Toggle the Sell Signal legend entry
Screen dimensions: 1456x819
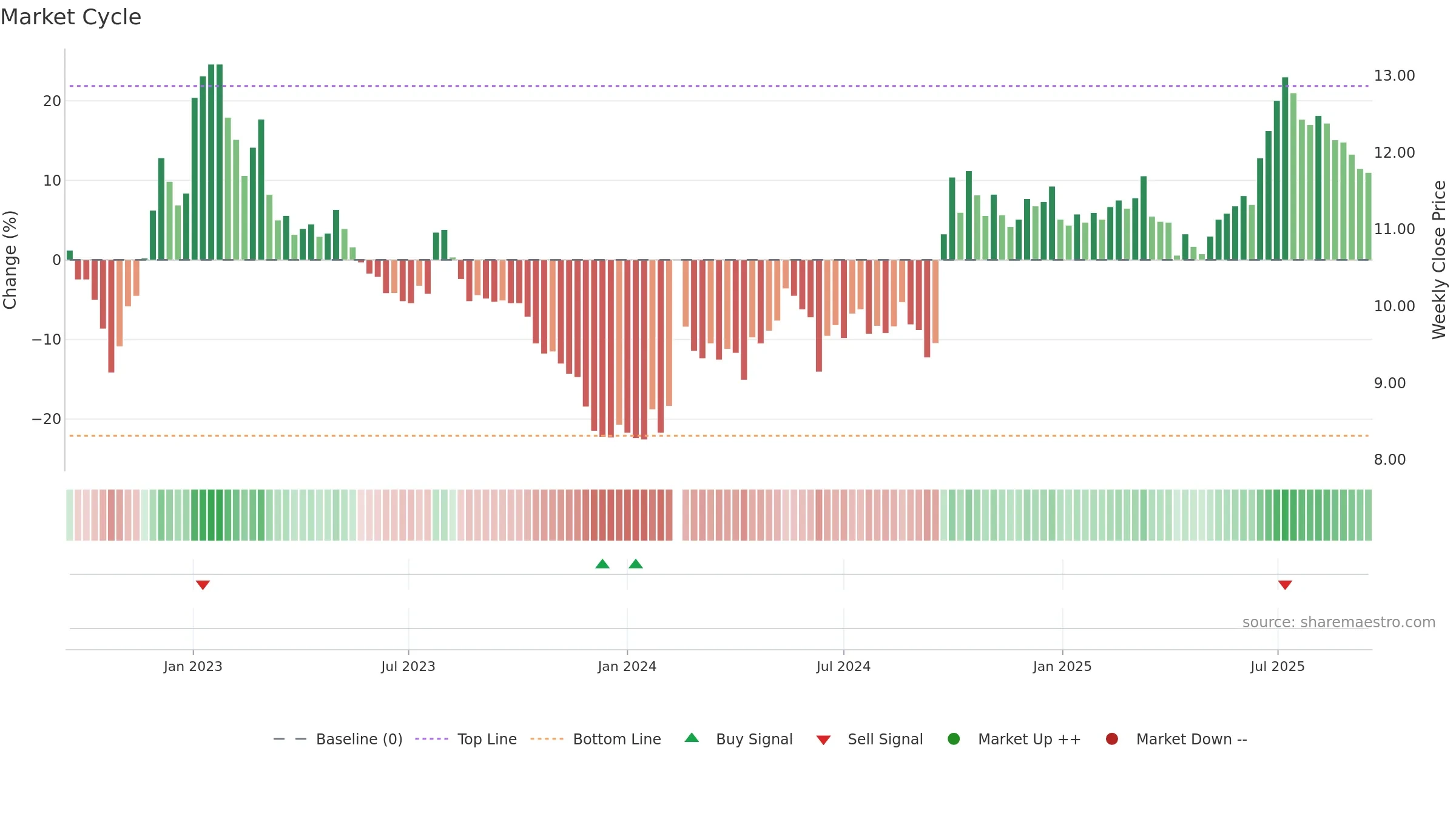click(x=869, y=739)
